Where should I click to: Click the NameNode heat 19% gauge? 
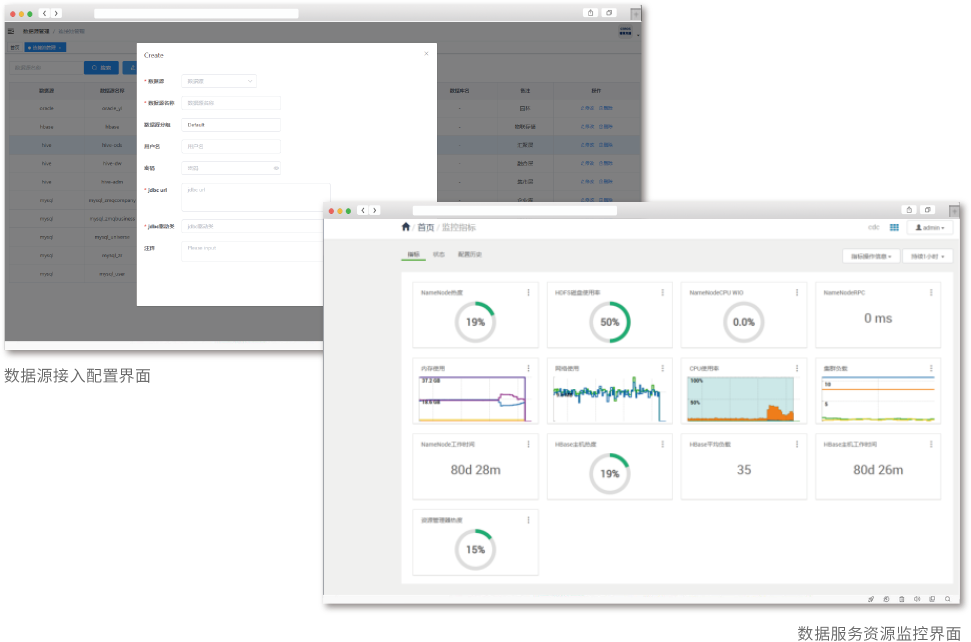[475, 322]
